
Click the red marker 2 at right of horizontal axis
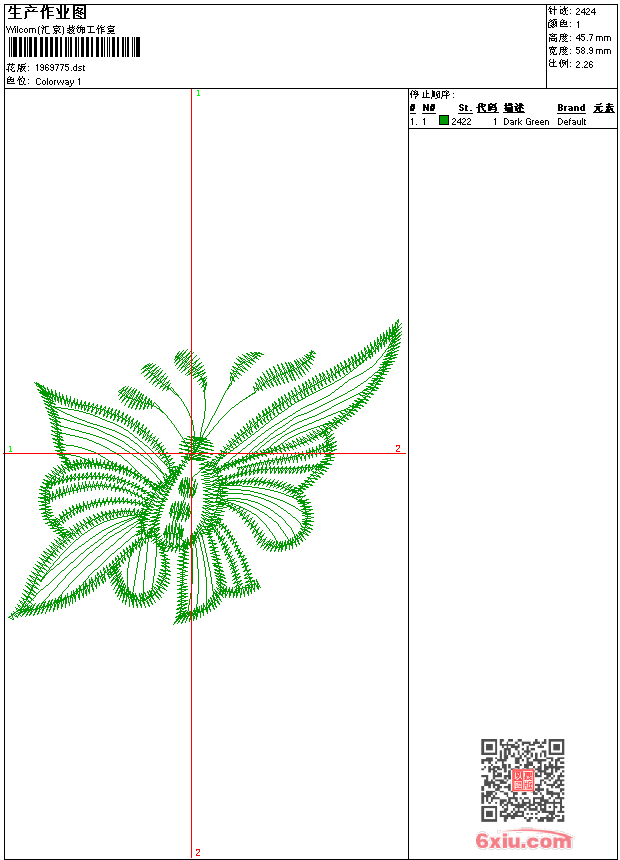coord(397,449)
